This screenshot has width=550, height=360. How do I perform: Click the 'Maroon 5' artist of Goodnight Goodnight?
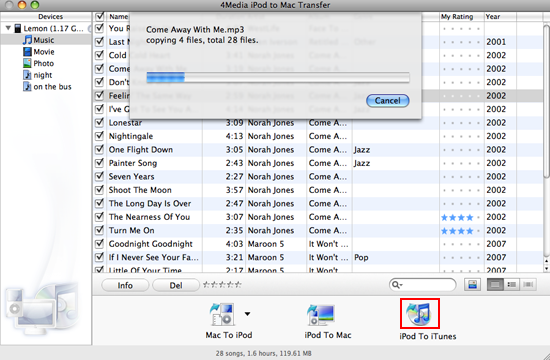(x=266, y=244)
